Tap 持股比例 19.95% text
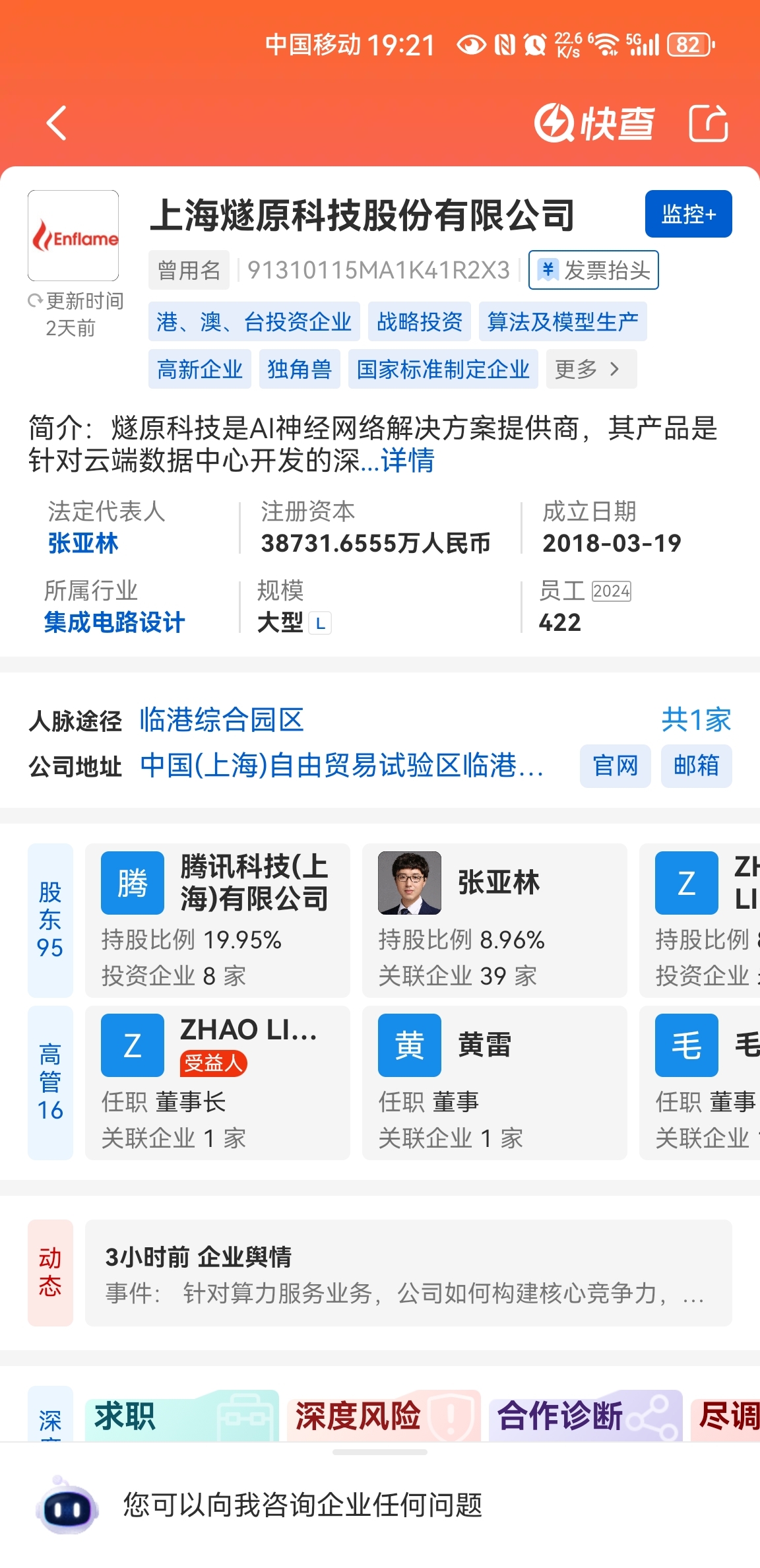760x1568 pixels. tap(191, 940)
